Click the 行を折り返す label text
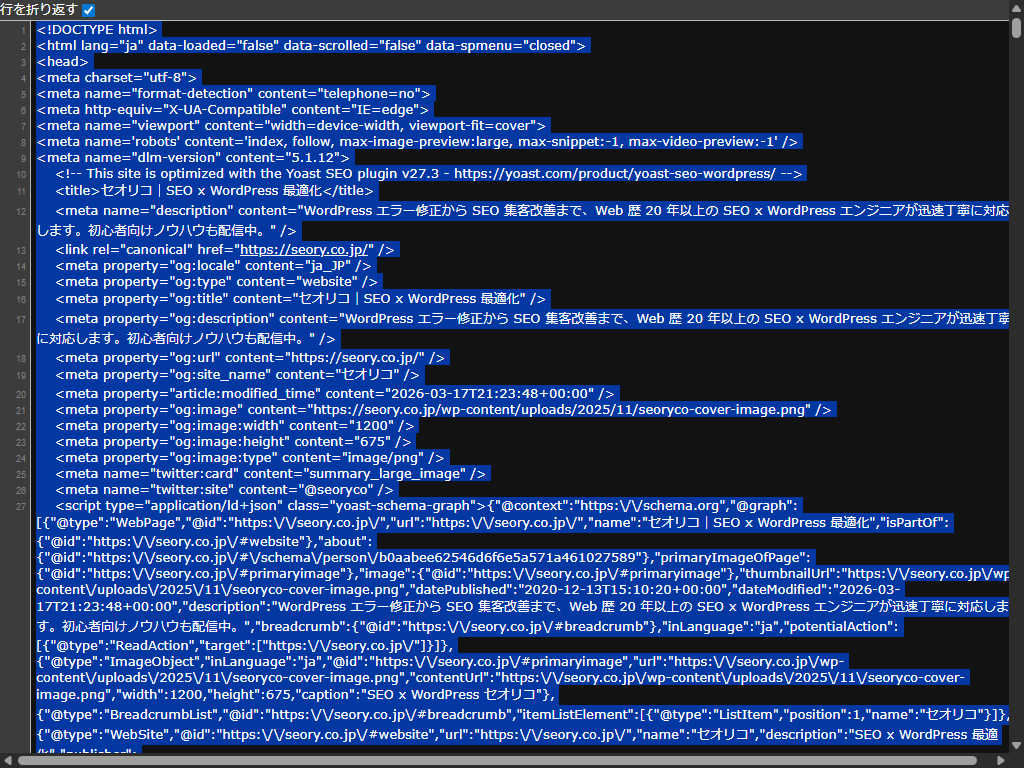The width and height of the screenshot is (1024, 768). pyautogui.click(x=40, y=10)
